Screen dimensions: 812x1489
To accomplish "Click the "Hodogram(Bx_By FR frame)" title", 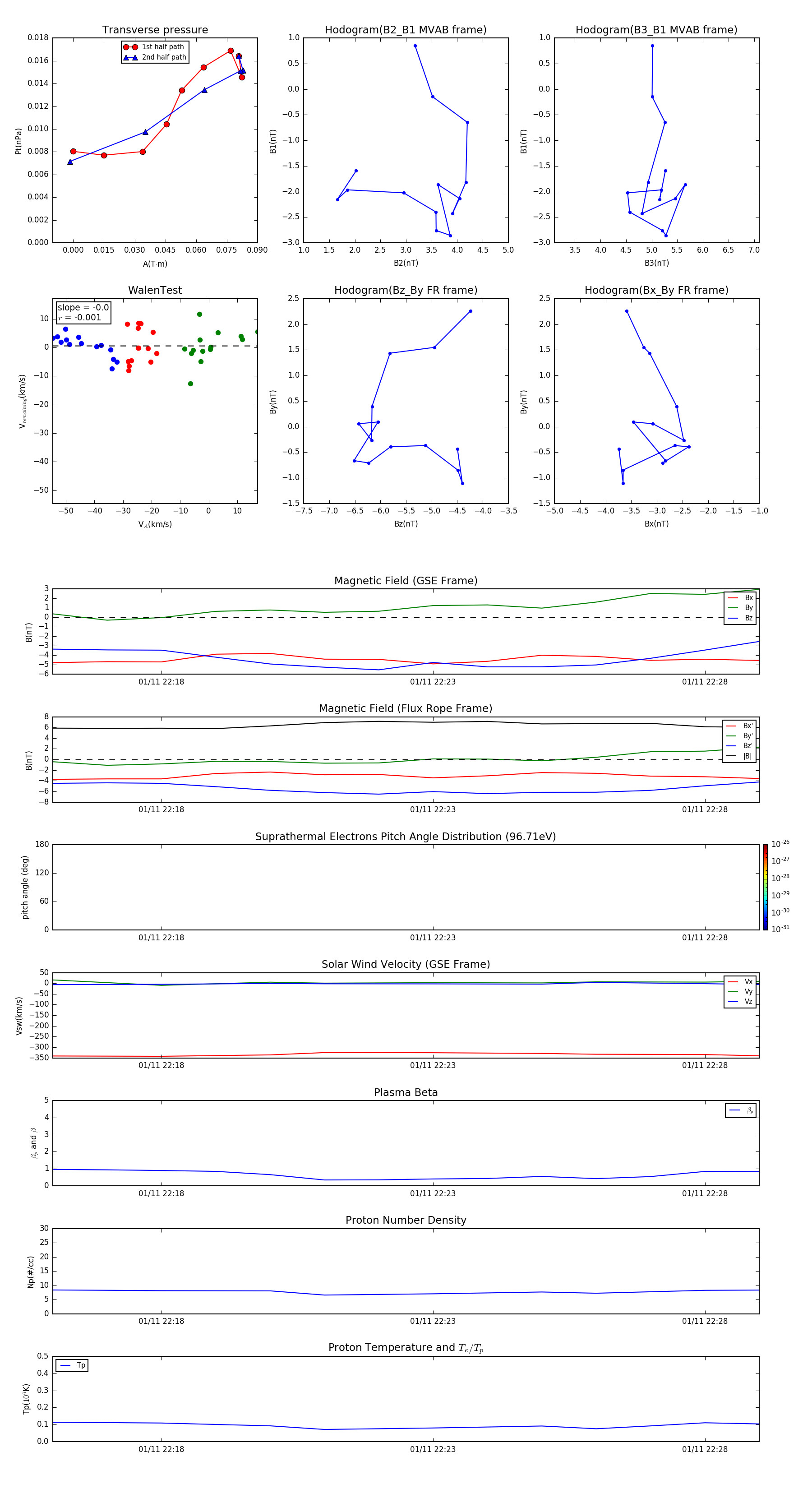I will pyautogui.click(x=656, y=290).
